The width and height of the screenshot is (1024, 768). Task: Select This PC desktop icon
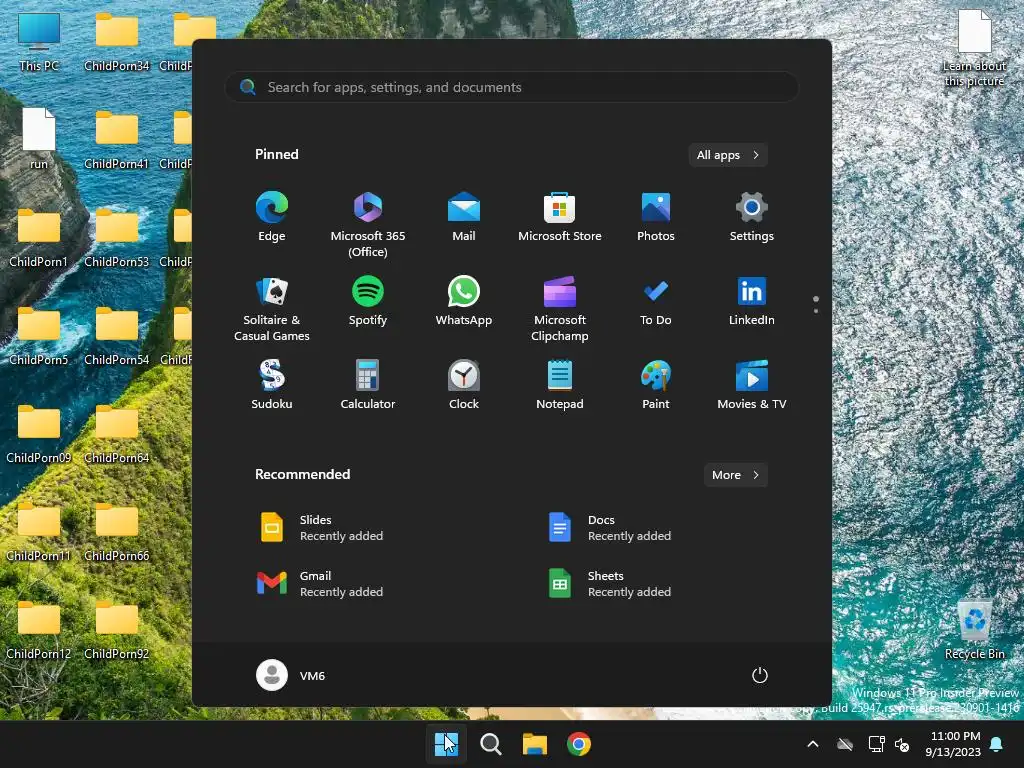(39, 42)
